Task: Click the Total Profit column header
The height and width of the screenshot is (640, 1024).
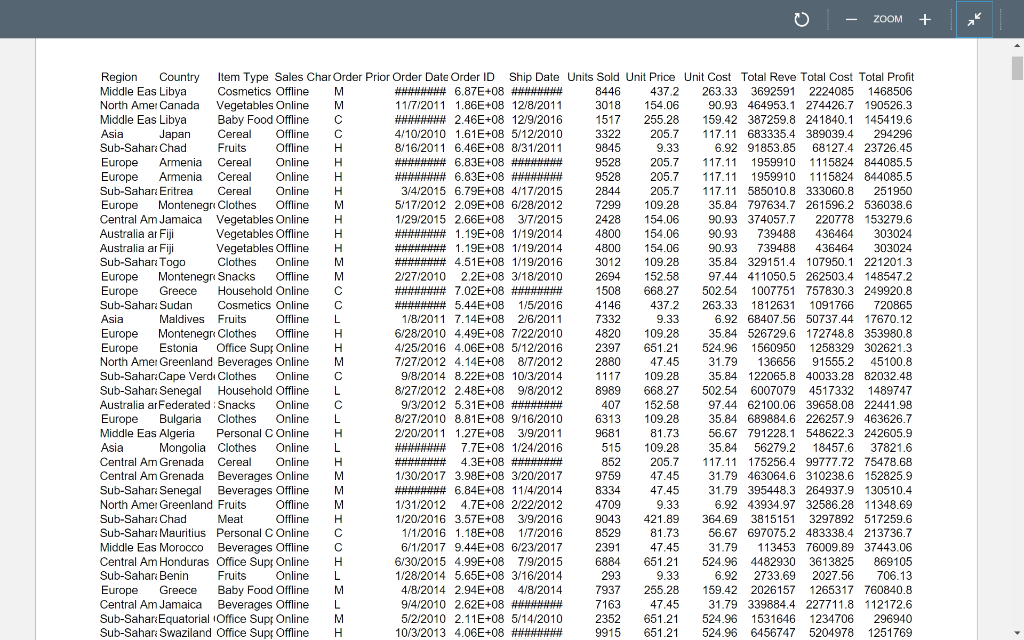Action: (x=886, y=77)
